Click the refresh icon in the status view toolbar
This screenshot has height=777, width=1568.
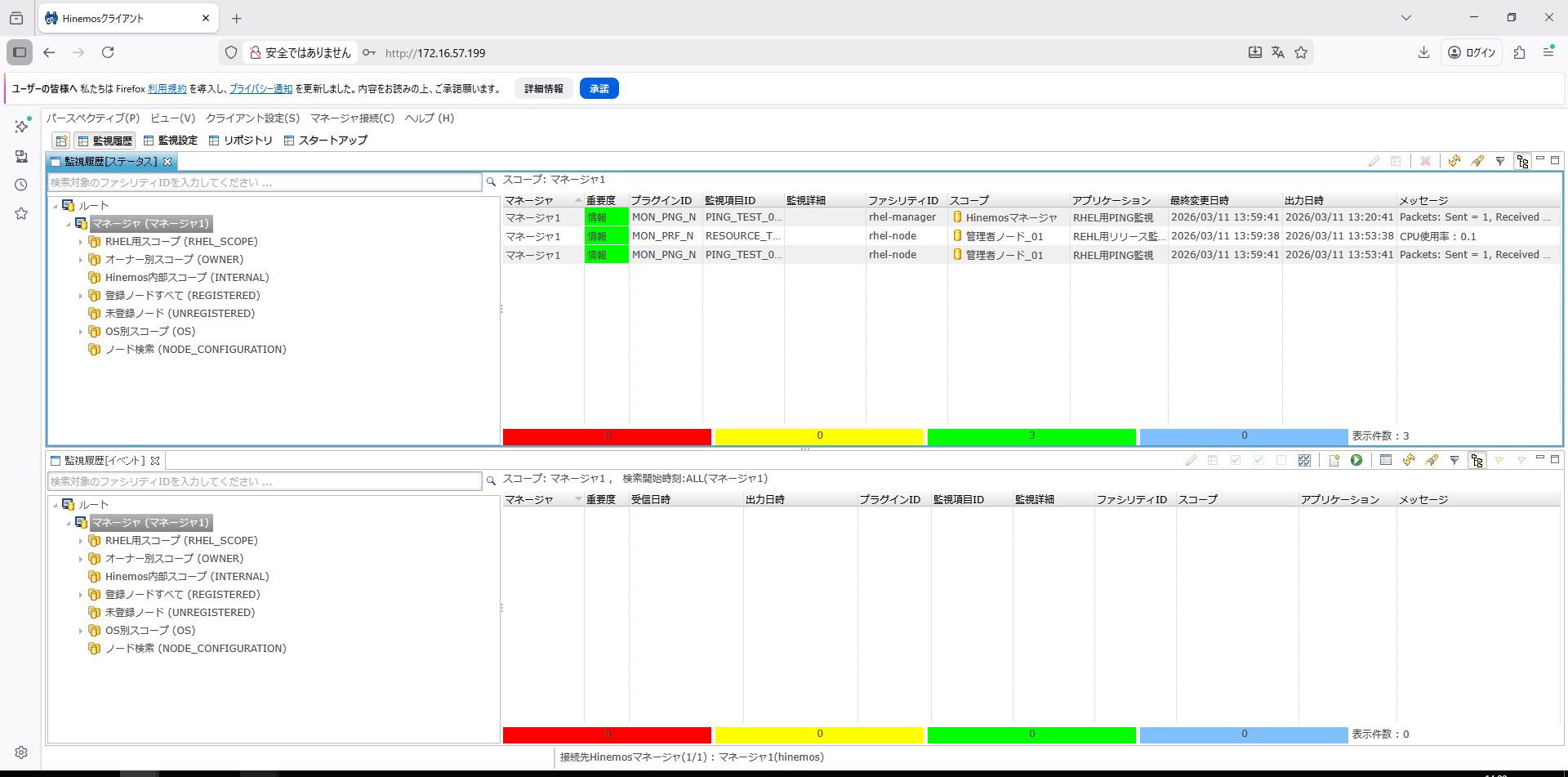click(x=1454, y=161)
